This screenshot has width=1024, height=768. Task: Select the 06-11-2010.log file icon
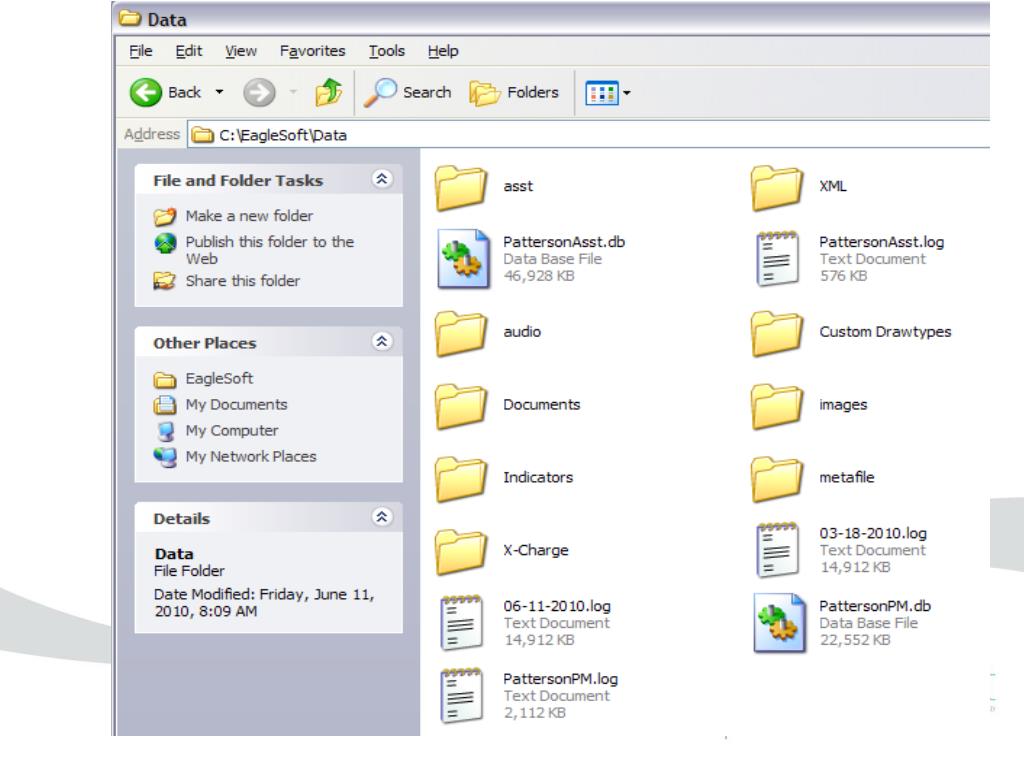pyautogui.click(x=461, y=623)
